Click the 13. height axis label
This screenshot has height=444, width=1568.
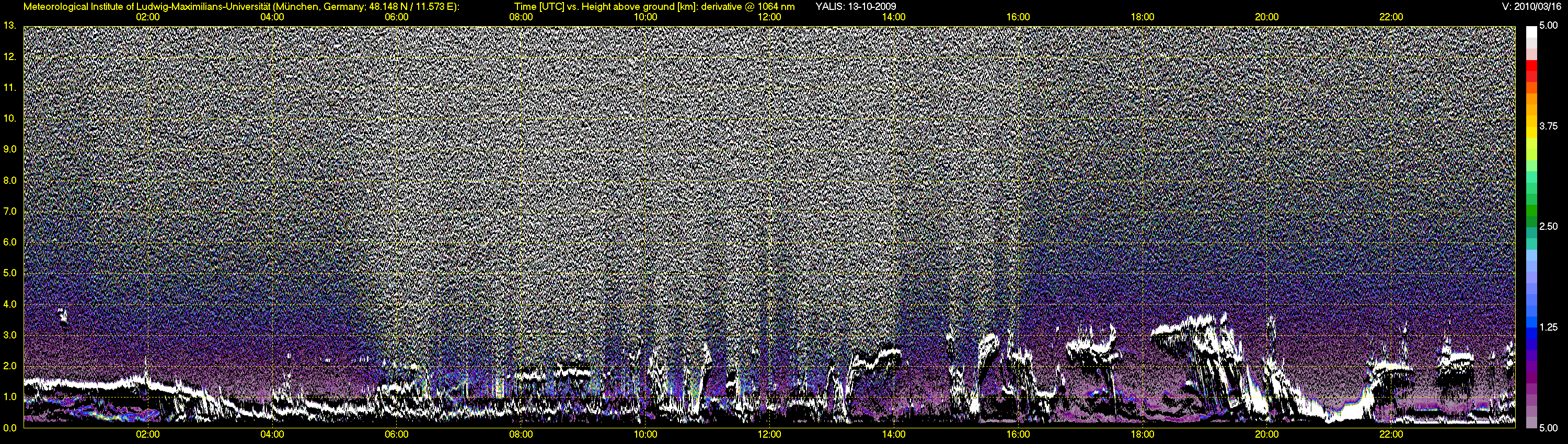point(10,26)
